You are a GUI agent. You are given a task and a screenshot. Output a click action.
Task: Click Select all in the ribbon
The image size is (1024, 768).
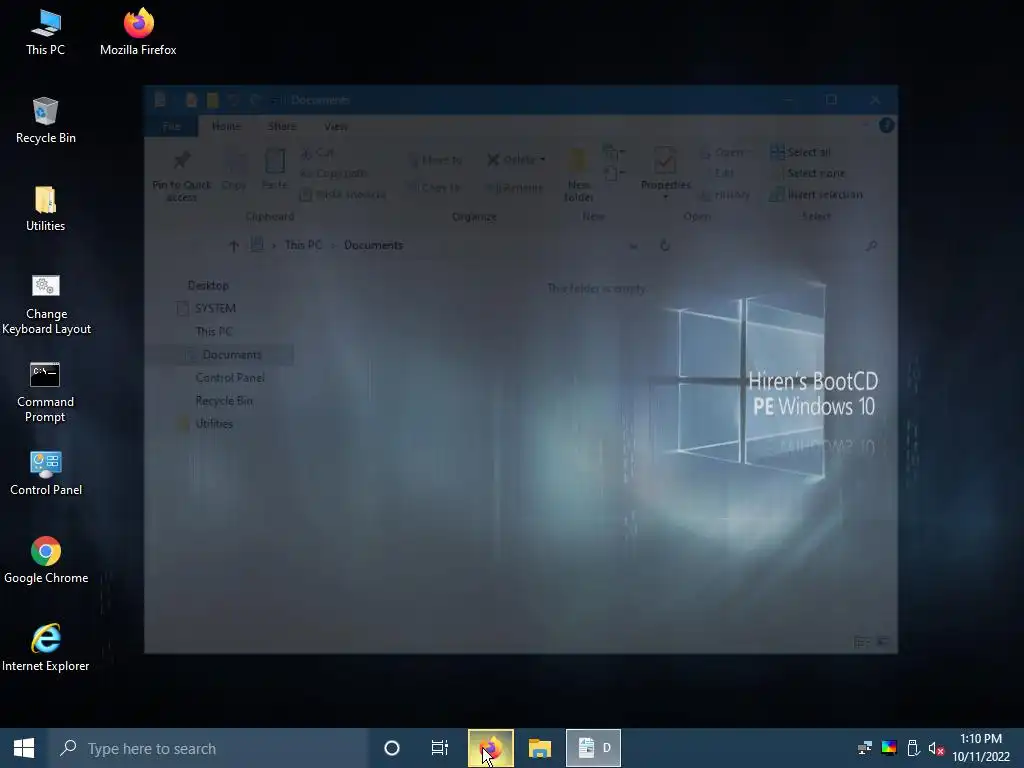(x=801, y=152)
